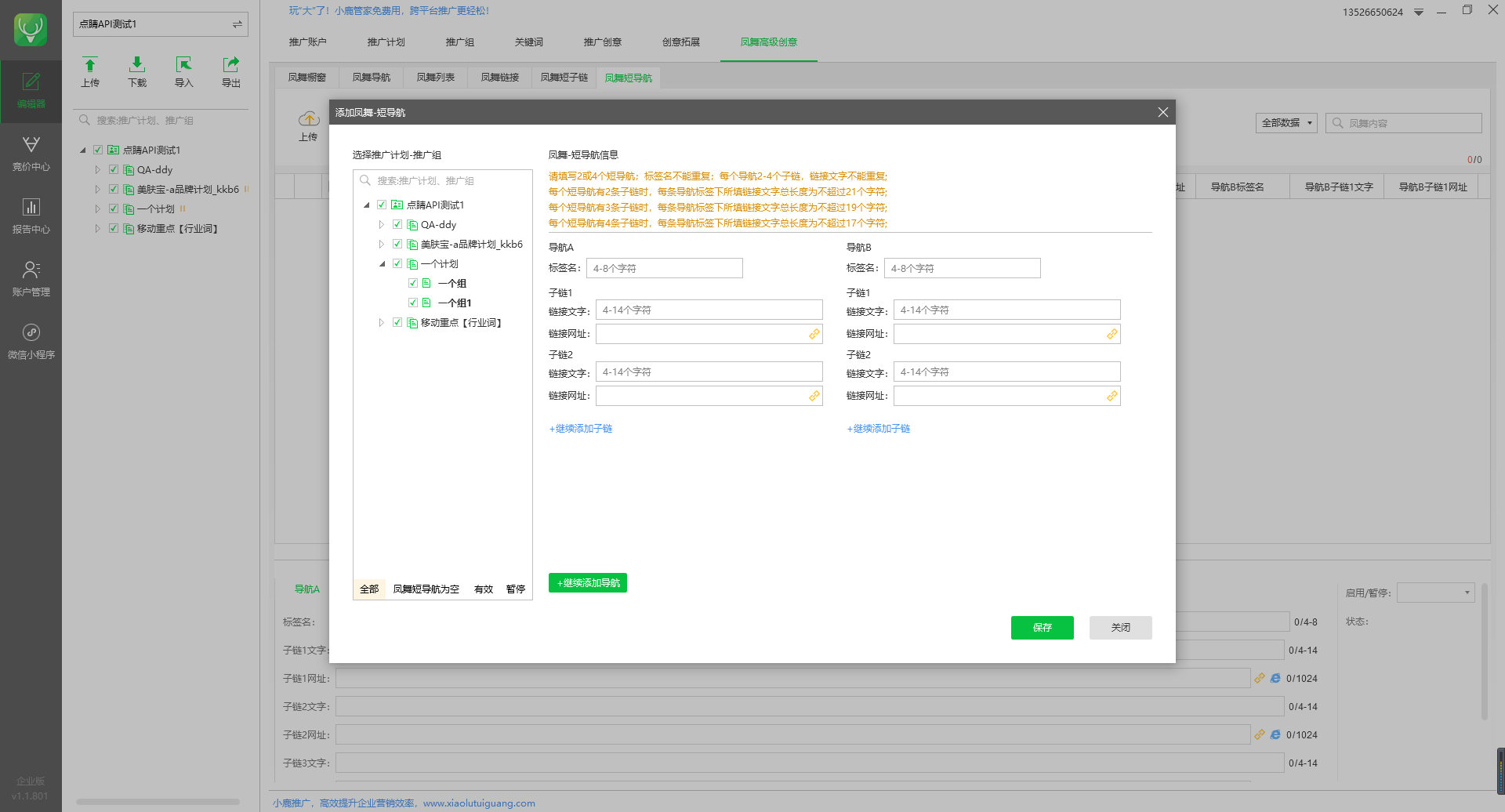Click browser icon beside 子链1网址 bottom panel
The width and height of the screenshot is (1505, 812).
pos(1275,678)
